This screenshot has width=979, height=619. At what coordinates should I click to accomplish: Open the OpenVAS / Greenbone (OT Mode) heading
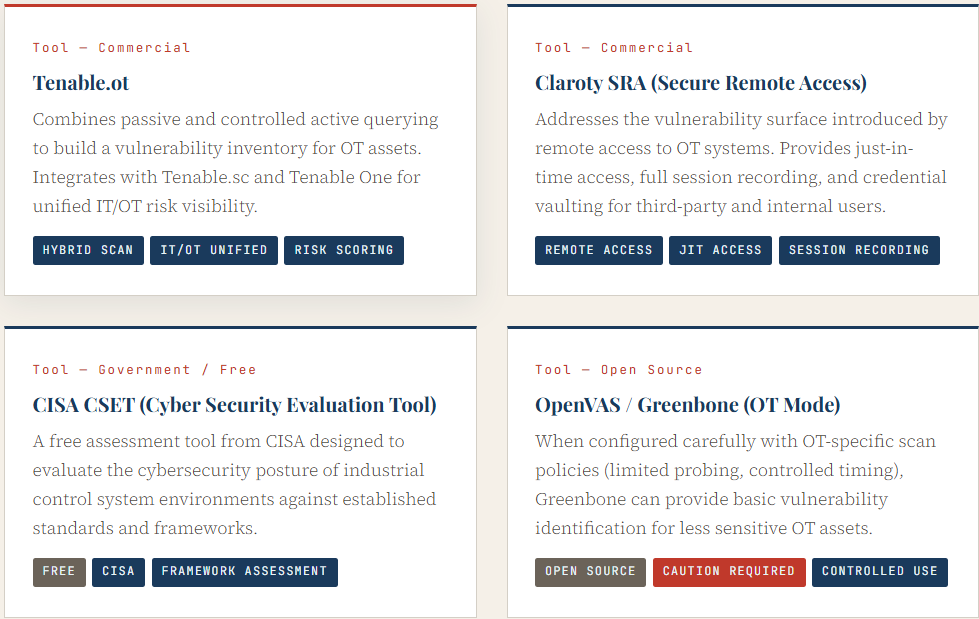click(687, 405)
